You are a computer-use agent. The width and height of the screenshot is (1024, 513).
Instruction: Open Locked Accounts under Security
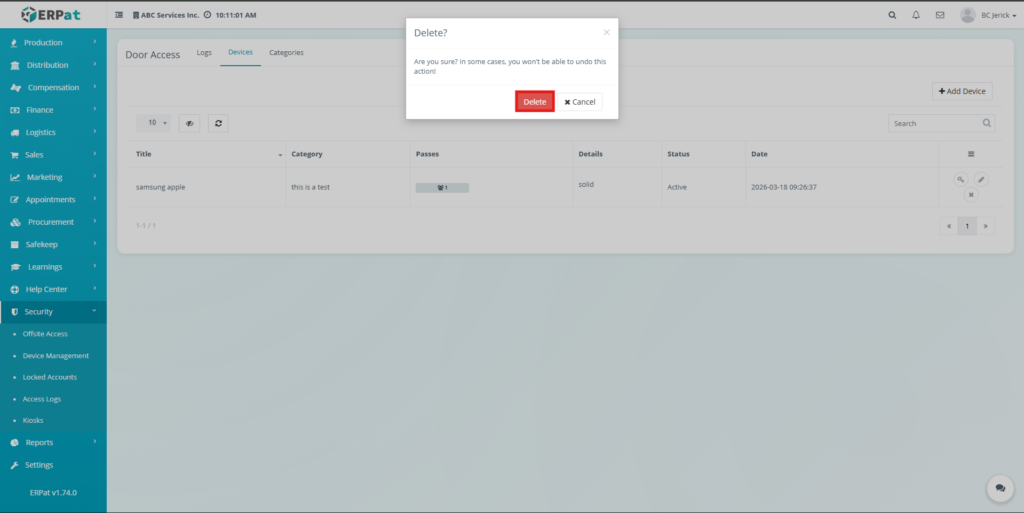point(50,377)
